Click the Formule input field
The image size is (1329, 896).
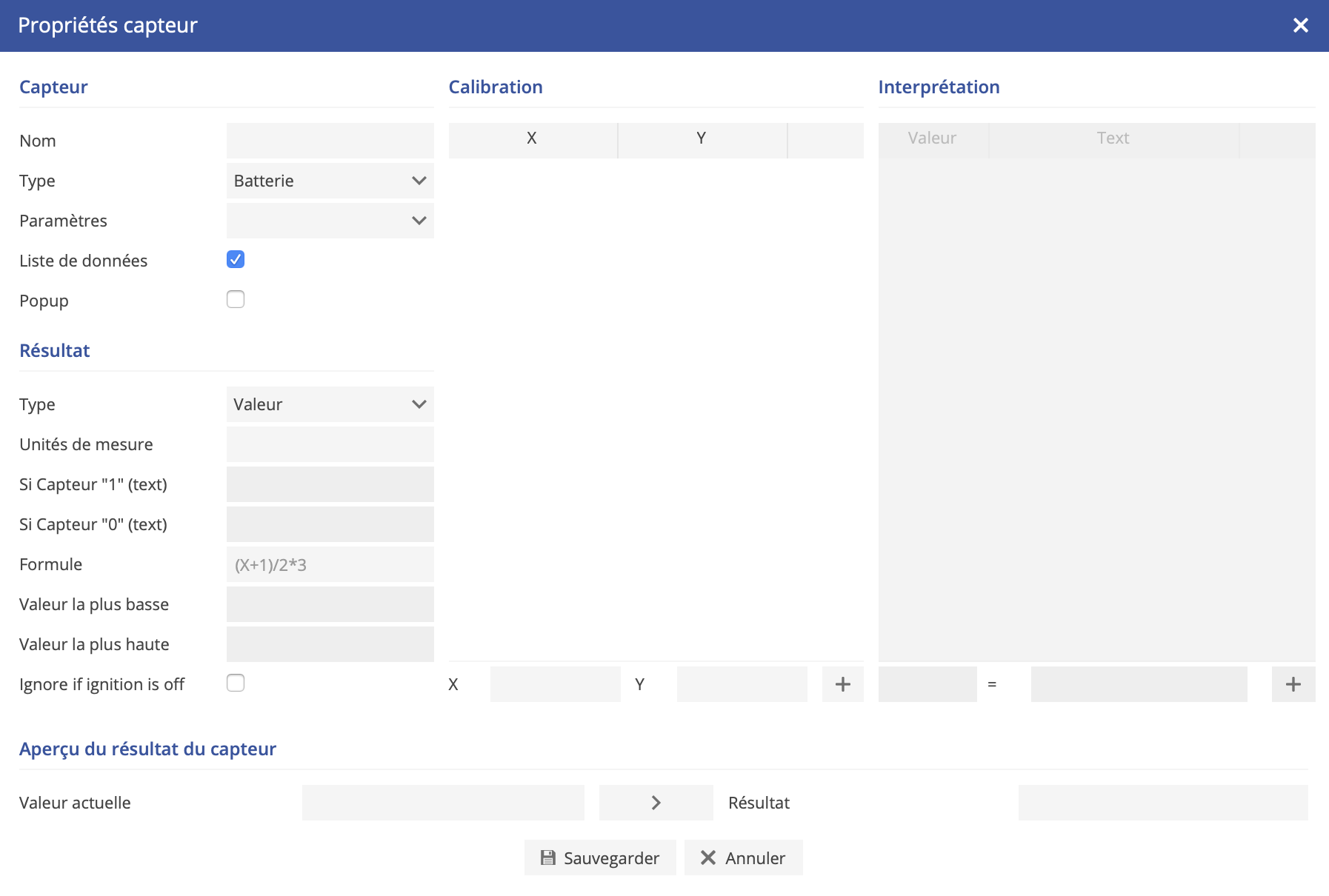(330, 565)
